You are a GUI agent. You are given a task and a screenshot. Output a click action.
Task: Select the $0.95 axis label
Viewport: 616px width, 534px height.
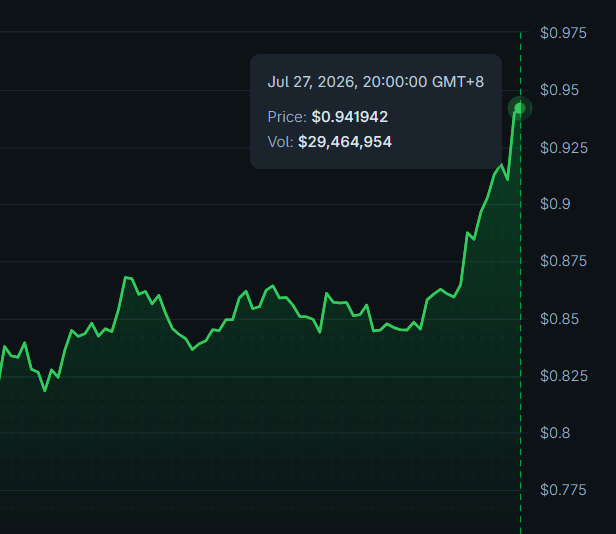559,90
